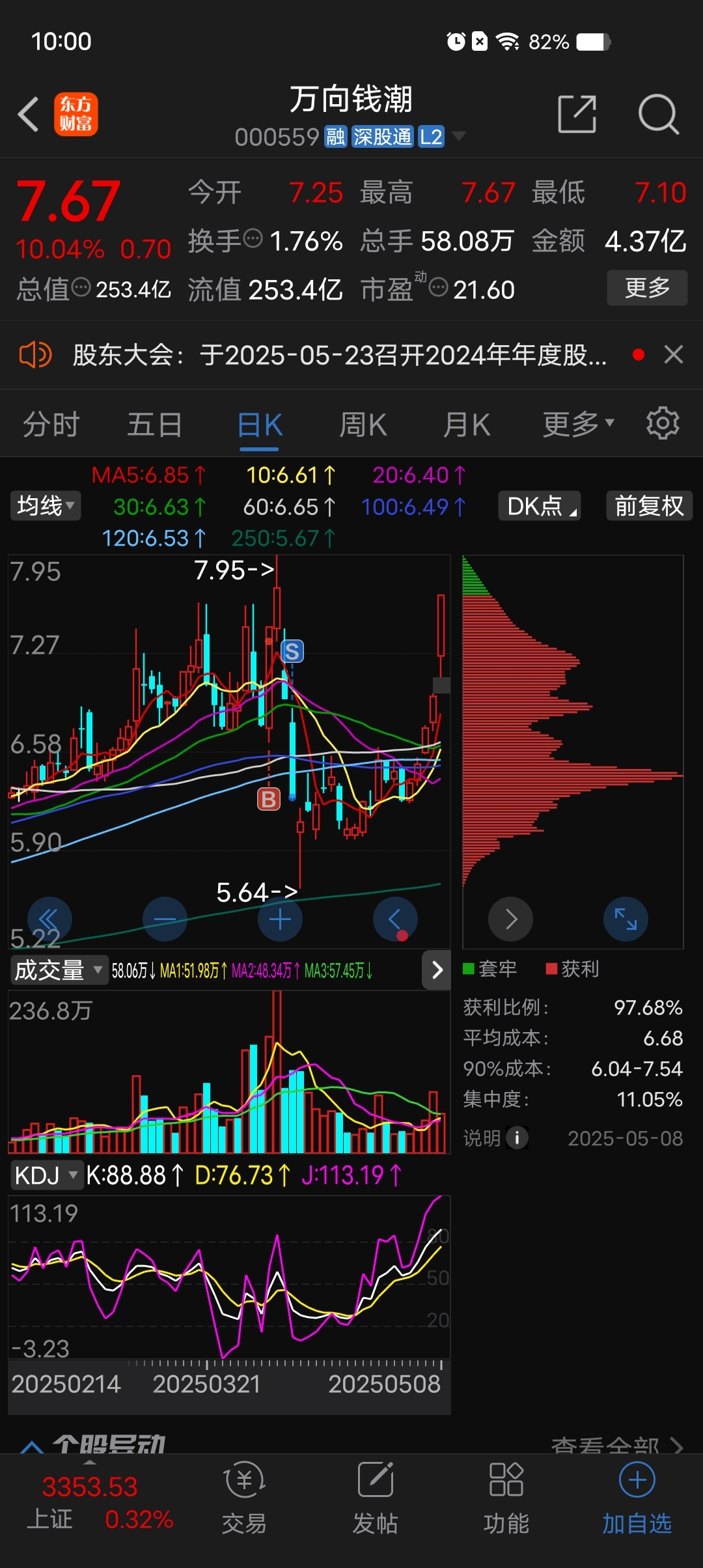The image size is (703, 1568).
Task: Tap the chip date 2025-05-08
Action: tap(625, 1138)
